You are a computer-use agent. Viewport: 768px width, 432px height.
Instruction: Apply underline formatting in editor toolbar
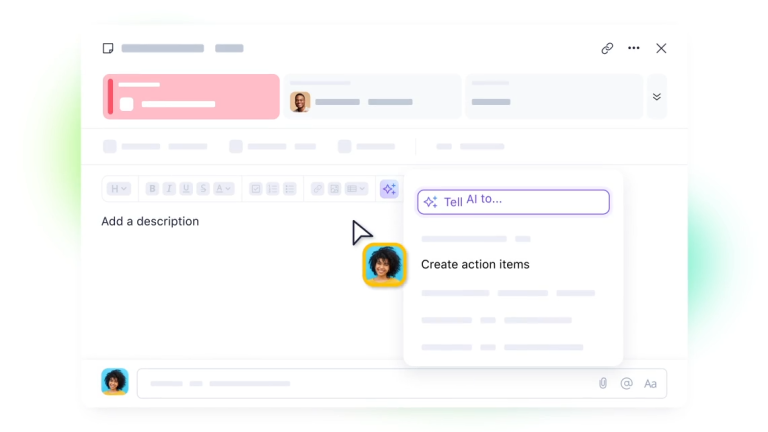coord(186,189)
